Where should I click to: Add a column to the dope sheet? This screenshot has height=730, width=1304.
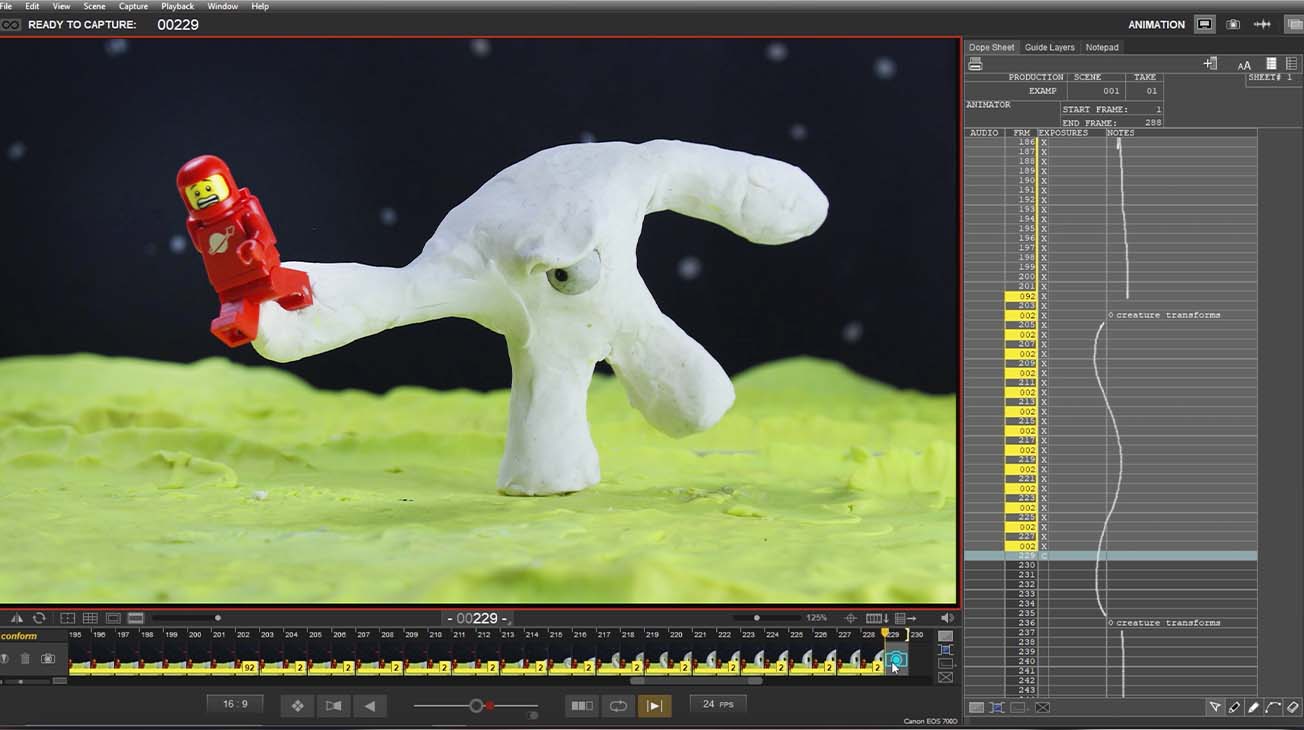1210,63
